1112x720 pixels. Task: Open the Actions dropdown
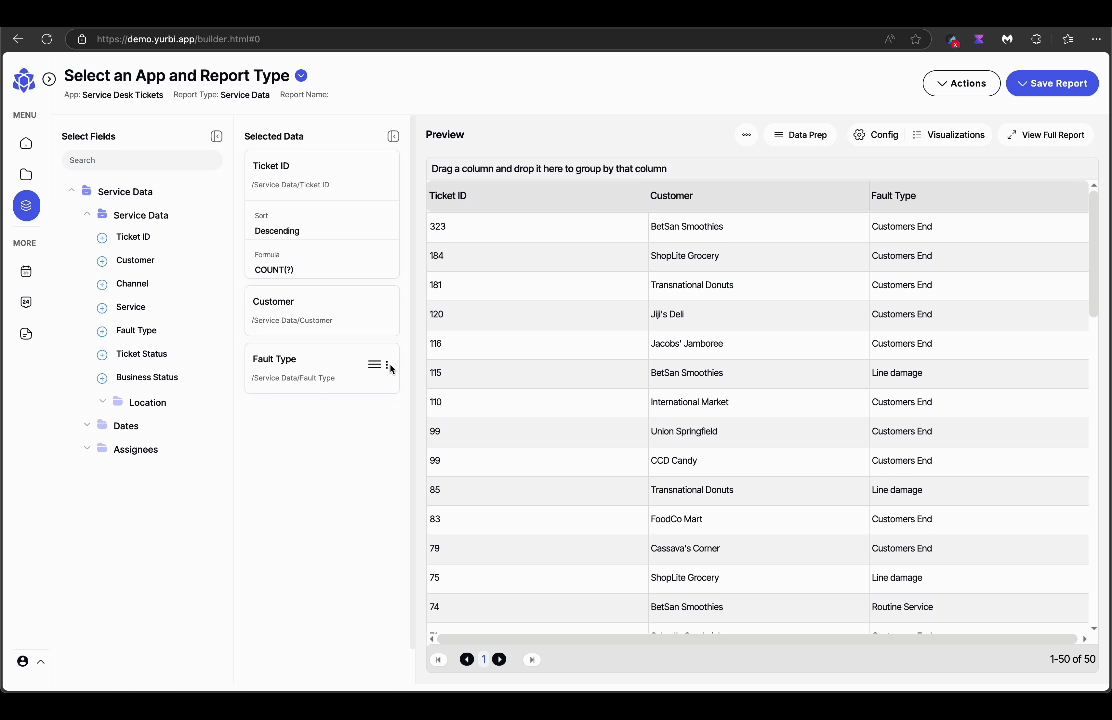(961, 84)
